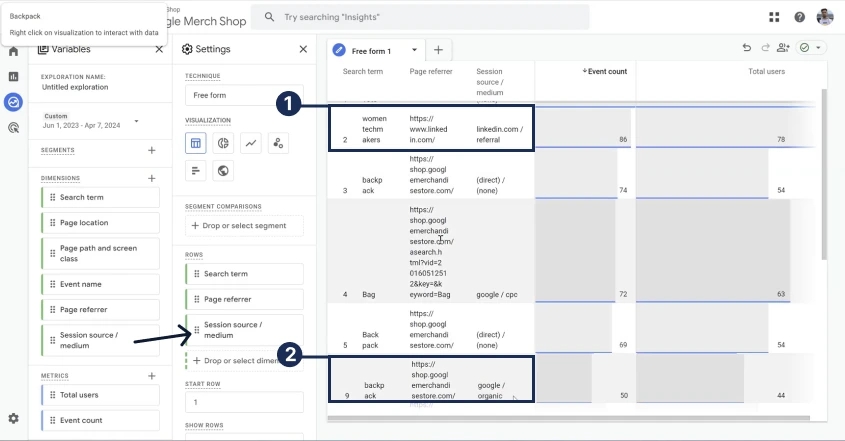Select the geo map visualization
This screenshot has height=441, width=845.
(223, 171)
